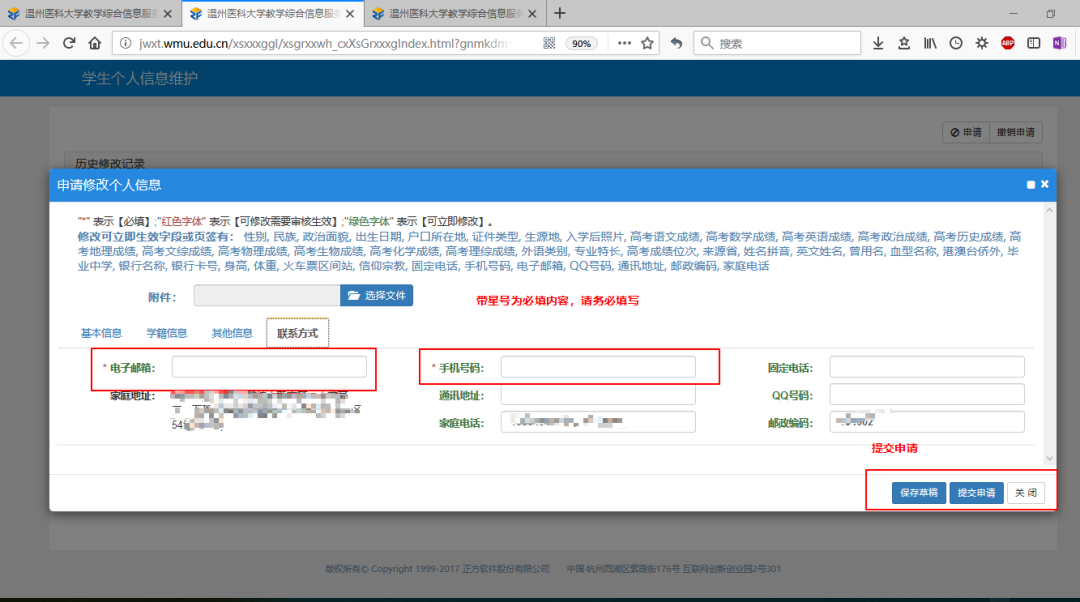Go to the browser home page
This screenshot has width=1080, height=602.
click(95, 43)
